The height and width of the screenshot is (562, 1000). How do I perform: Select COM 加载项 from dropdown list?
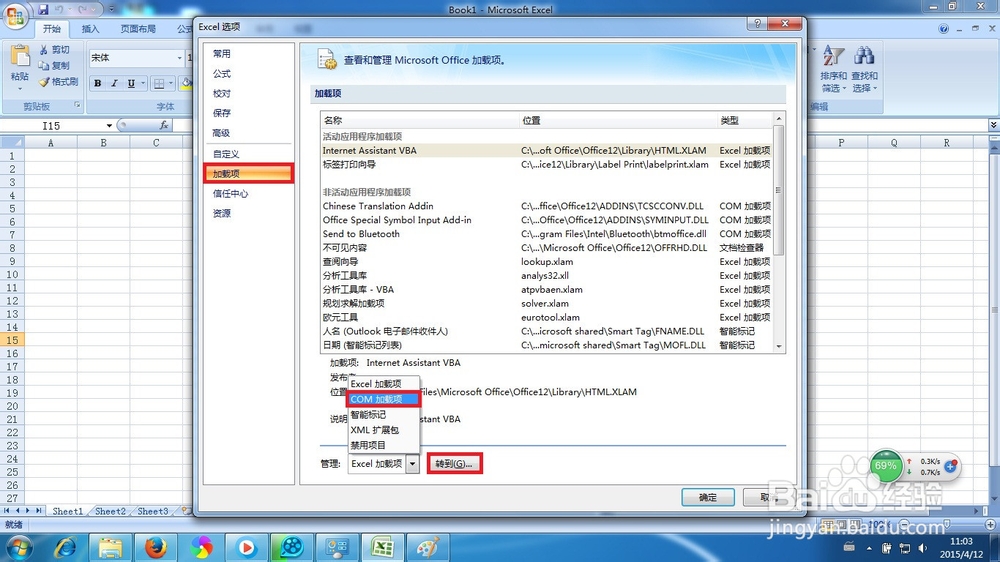pyautogui.click(x=383, y=399)
